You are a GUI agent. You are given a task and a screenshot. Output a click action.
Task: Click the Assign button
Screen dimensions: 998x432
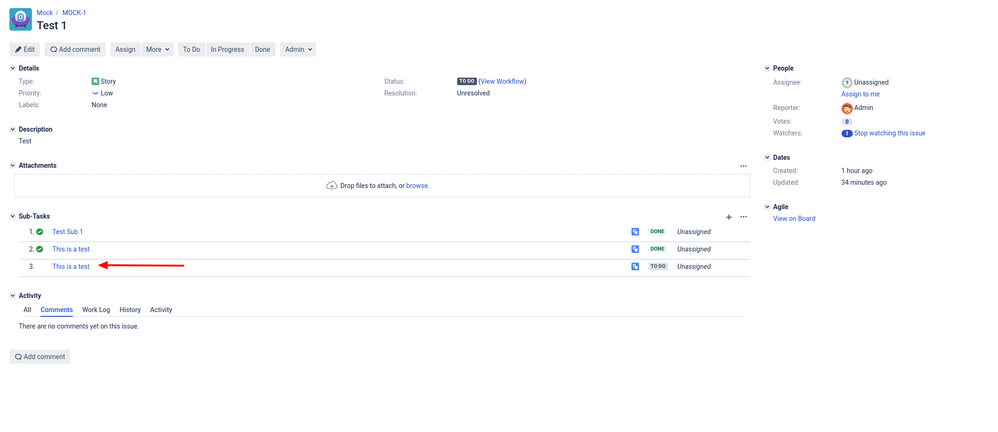click(125, 50)
